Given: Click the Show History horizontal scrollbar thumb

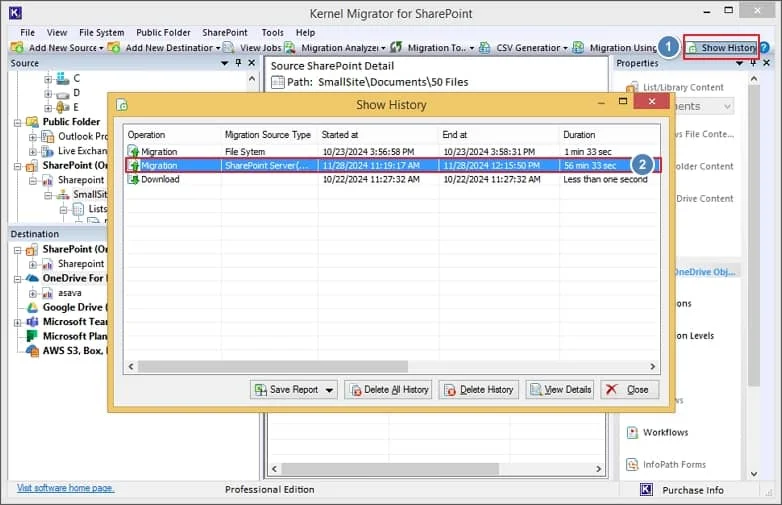Looking at the screenshot, I should click(x=273, y=366).
